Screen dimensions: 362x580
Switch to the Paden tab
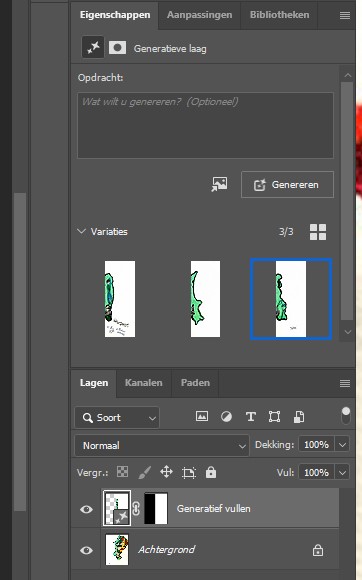click(x=195, y=383)
